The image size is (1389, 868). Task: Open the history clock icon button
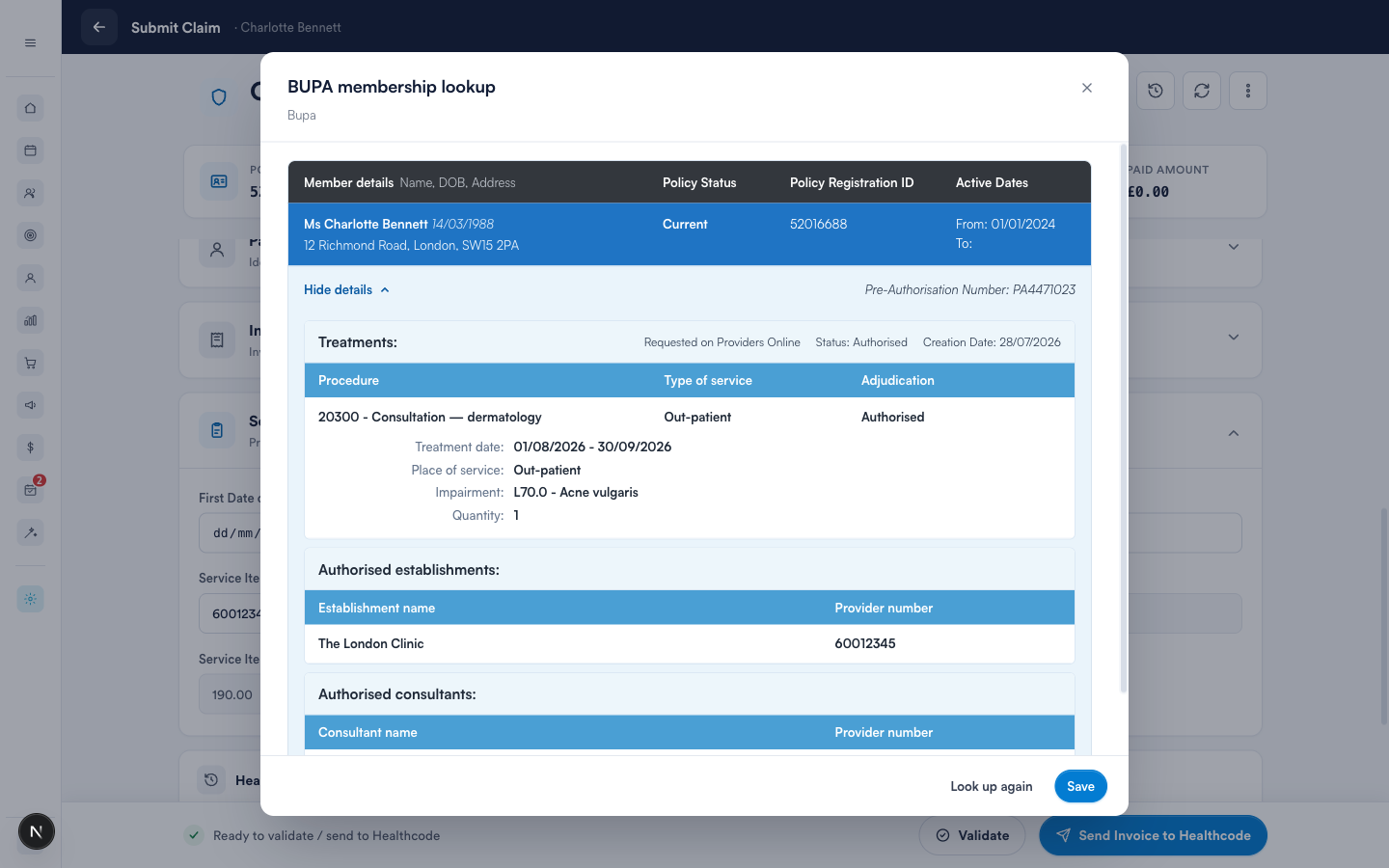[x=1156, y=91]
